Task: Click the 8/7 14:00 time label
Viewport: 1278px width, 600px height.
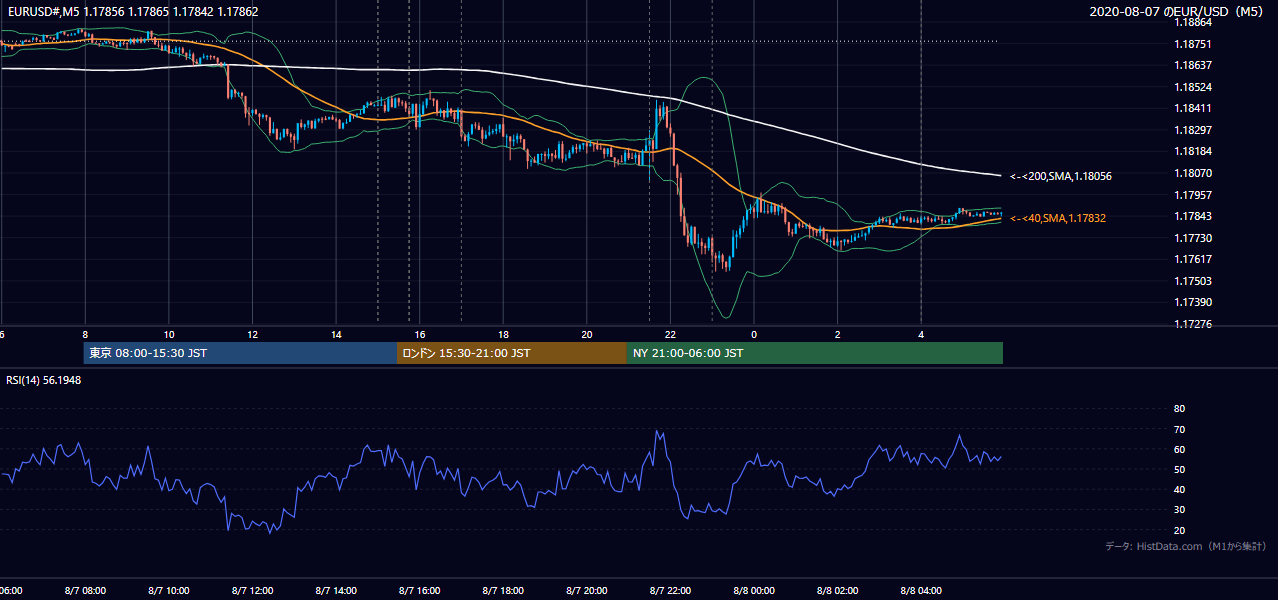Action: coord(335,591)
